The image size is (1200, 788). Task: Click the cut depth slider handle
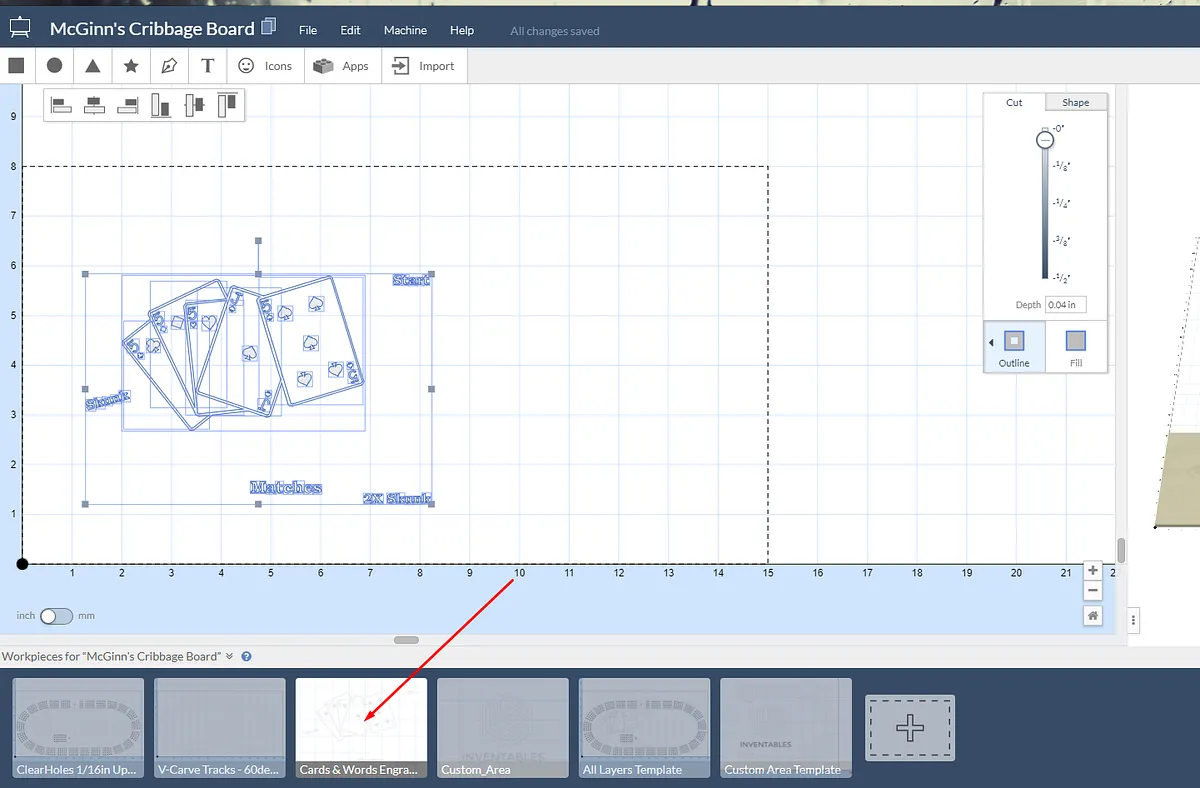pos(1045,140)
